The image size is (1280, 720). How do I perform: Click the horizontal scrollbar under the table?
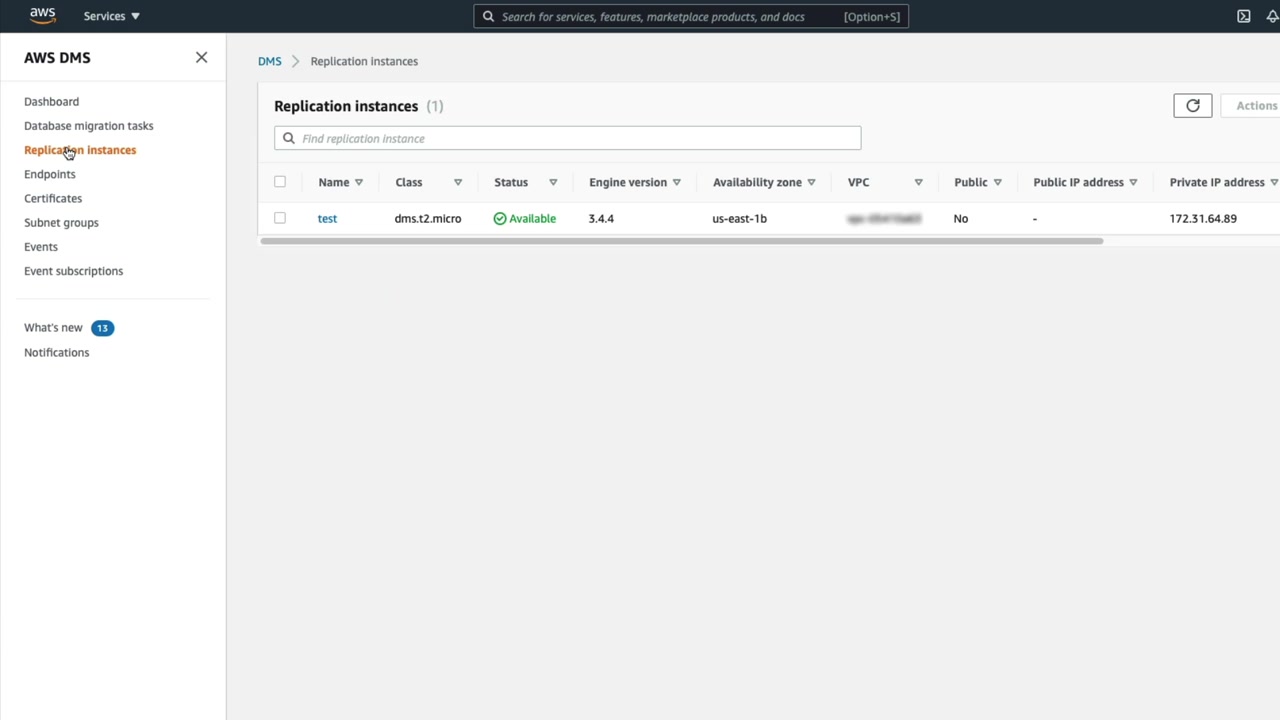click(681, 241)
